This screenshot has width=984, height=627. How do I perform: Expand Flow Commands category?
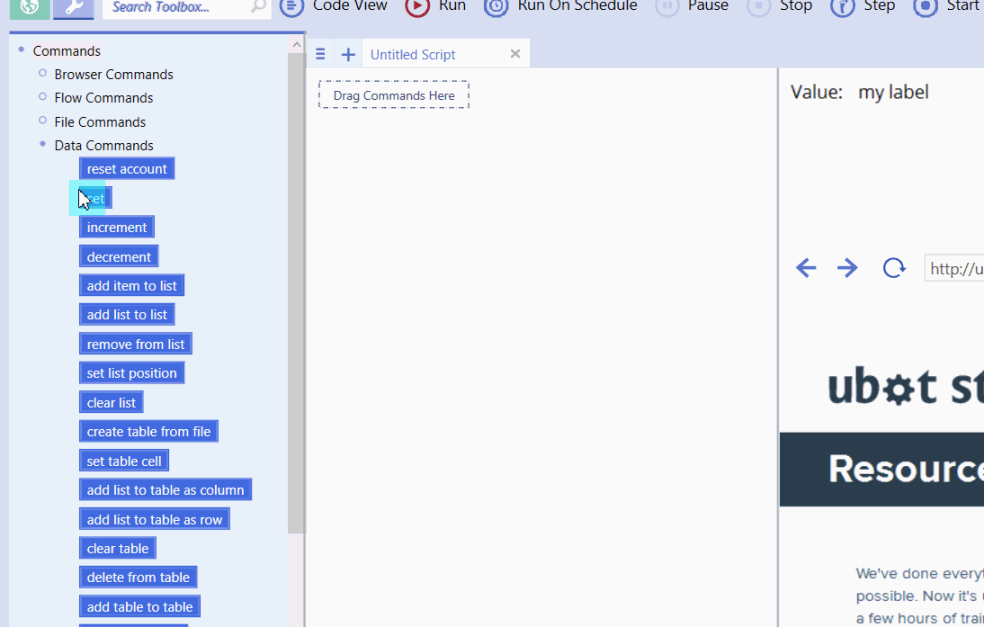coord(43,97)
